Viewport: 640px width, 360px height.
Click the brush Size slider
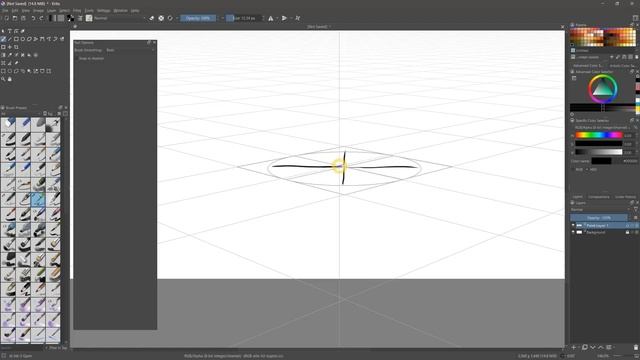pos(245,18)
